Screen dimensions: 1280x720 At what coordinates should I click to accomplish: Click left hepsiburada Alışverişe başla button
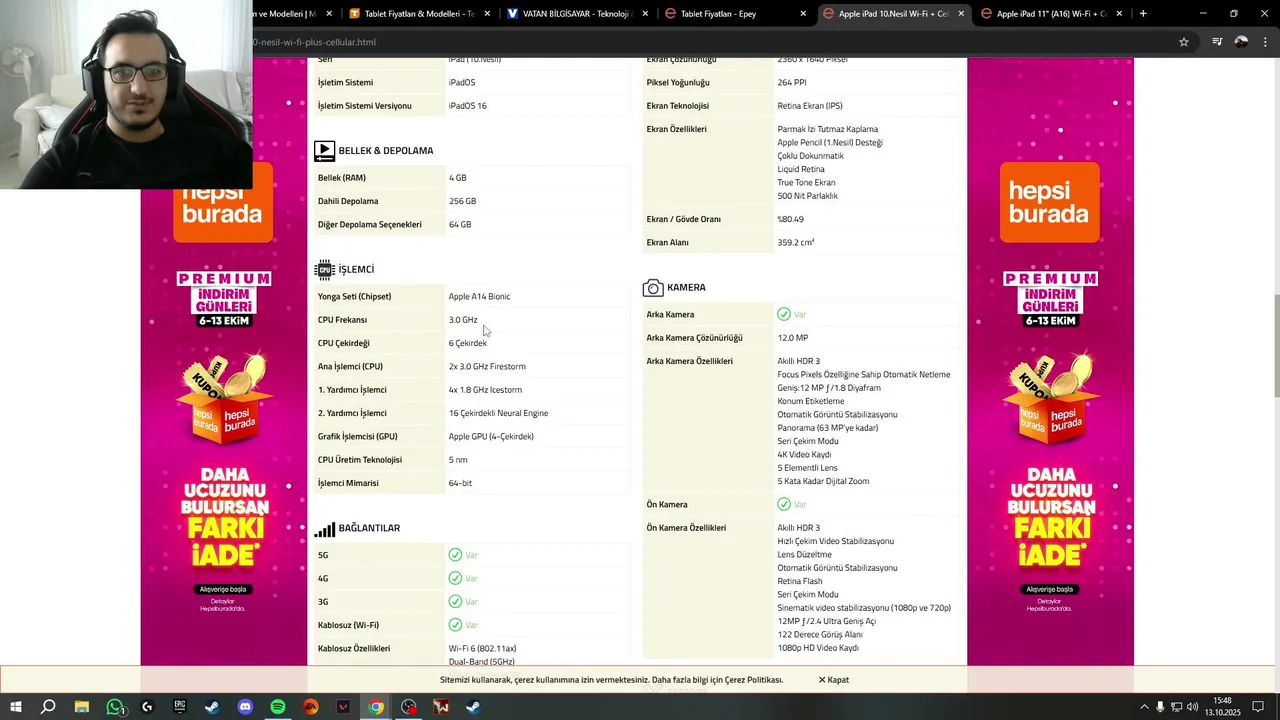[x=223, y=589]
